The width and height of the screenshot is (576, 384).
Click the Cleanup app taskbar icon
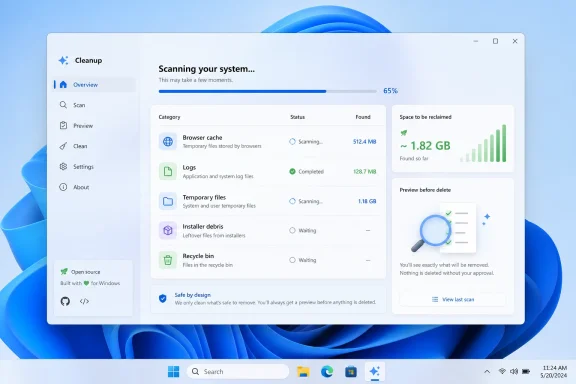[375, 372]
